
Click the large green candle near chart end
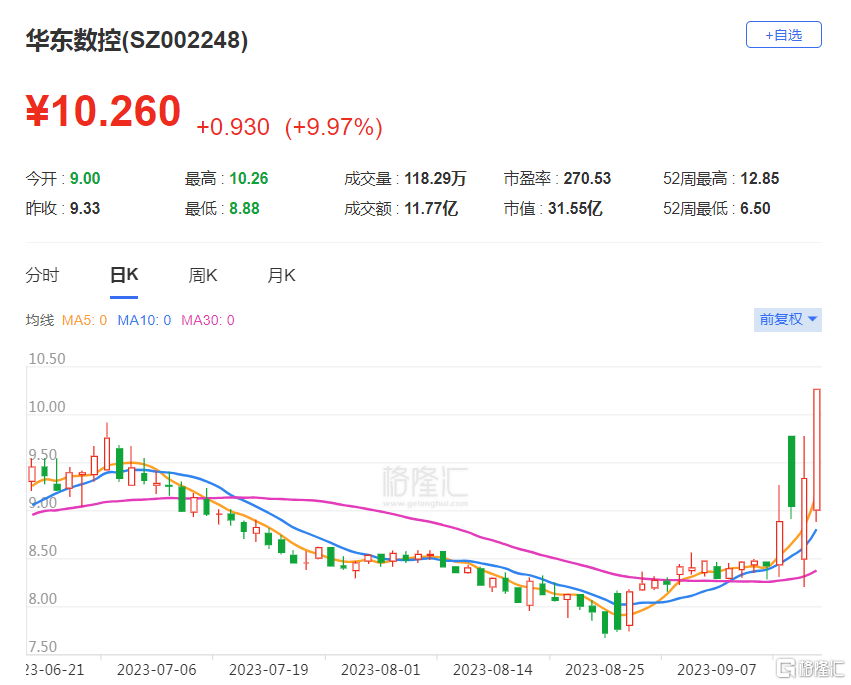click(791, 471)
